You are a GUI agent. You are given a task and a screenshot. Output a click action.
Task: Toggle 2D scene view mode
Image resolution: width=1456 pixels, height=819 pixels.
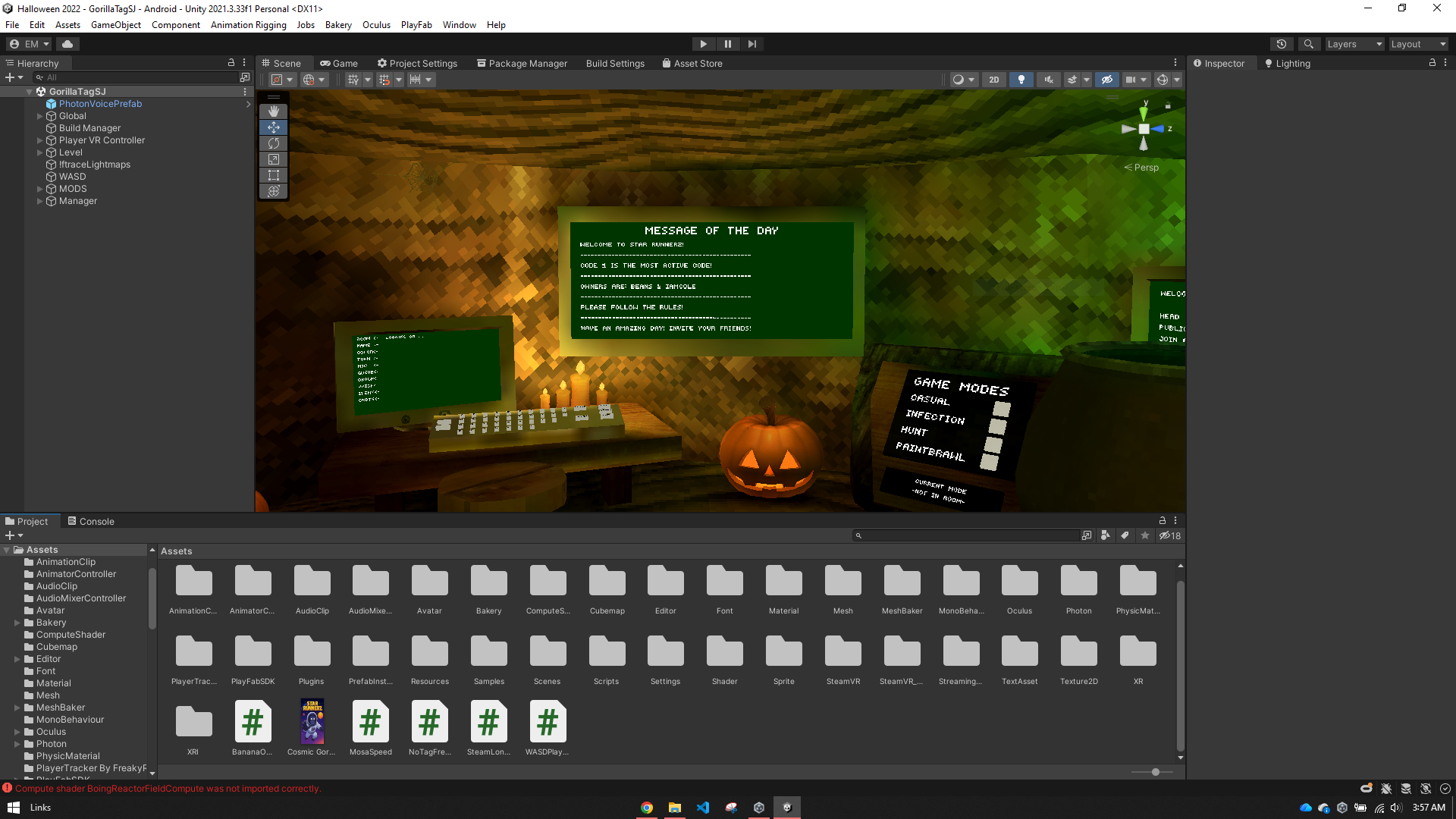pos(993,80)
